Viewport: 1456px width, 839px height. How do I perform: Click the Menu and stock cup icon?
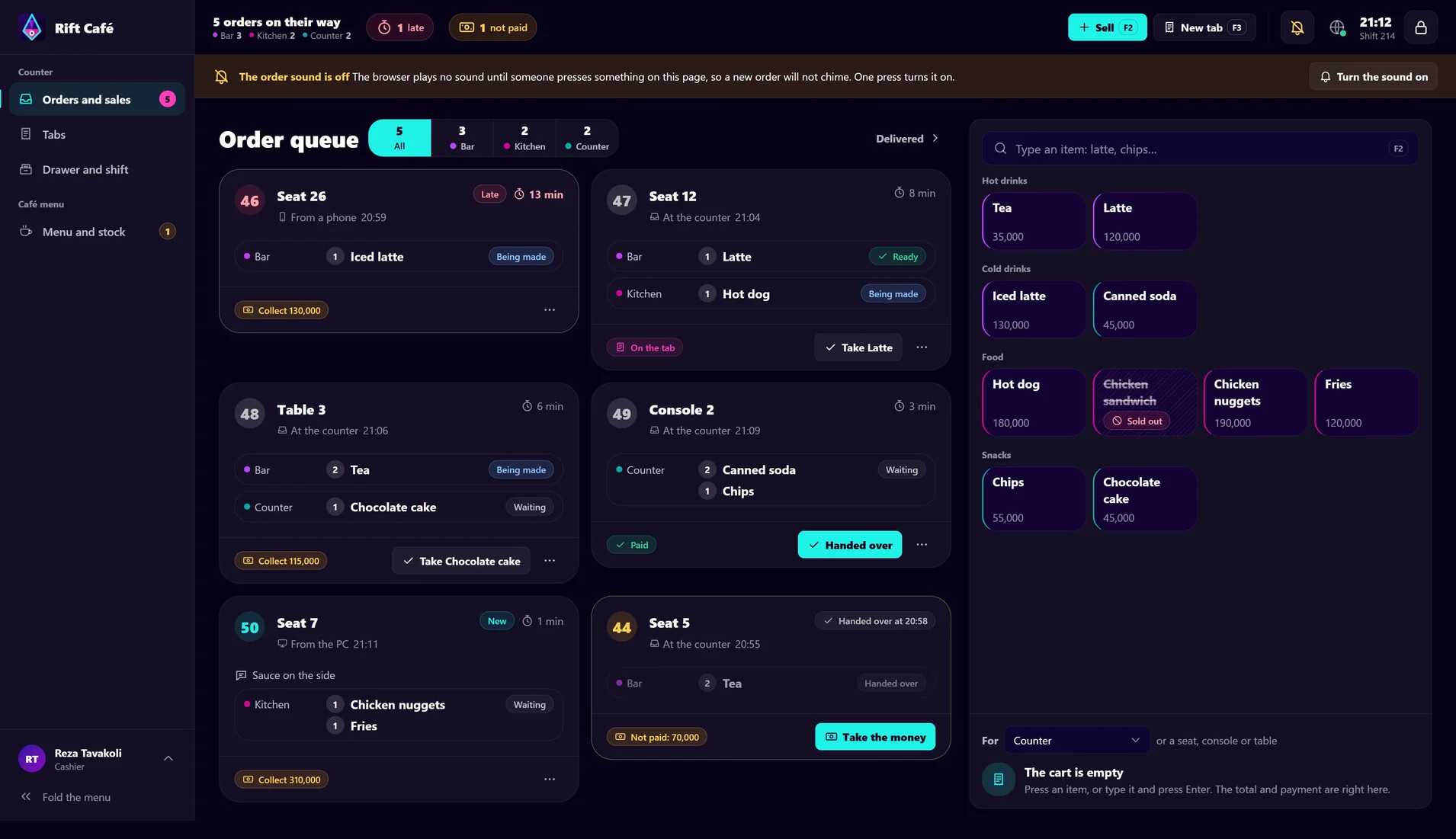click(x=26, y=232)
